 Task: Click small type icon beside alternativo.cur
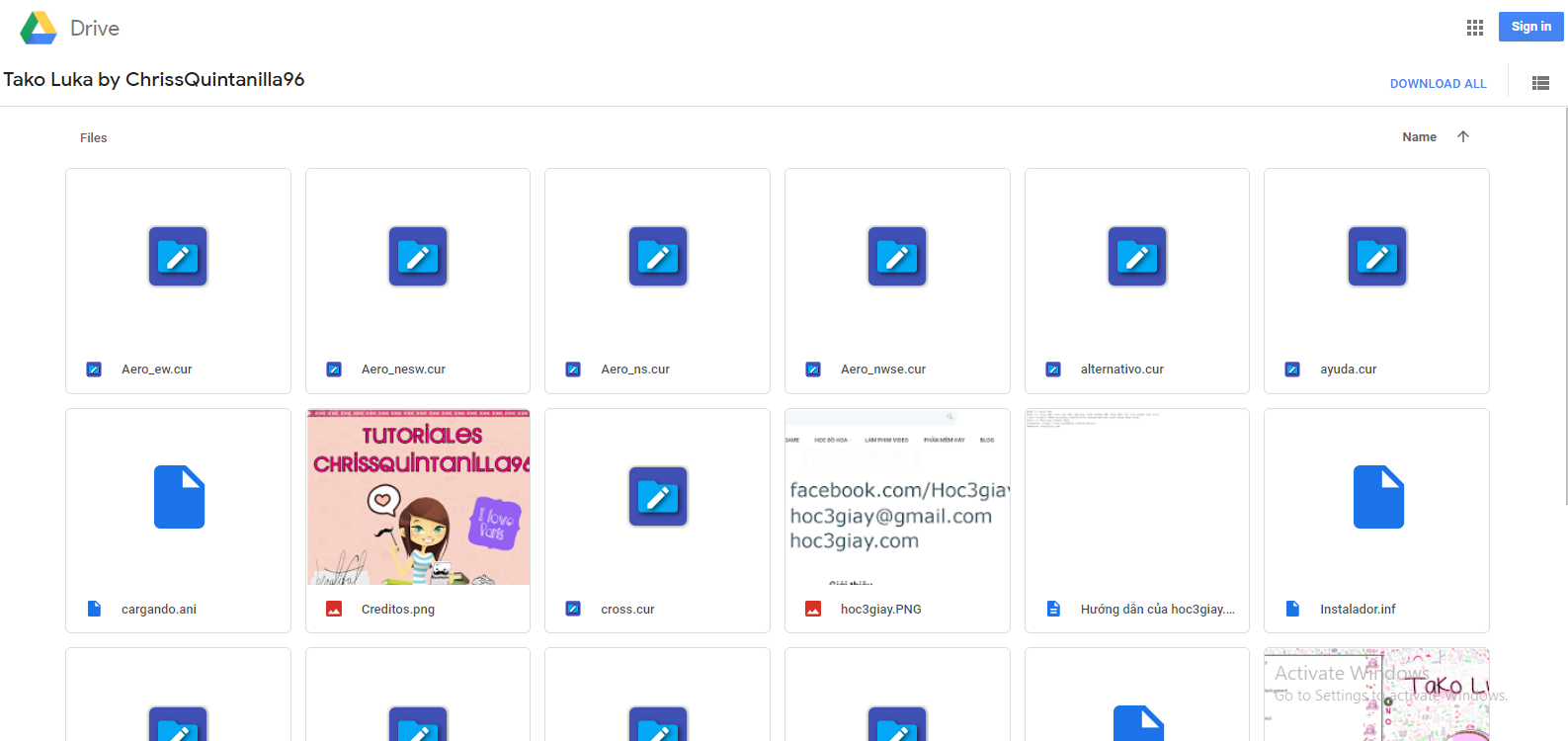[x=1053, y=370]
